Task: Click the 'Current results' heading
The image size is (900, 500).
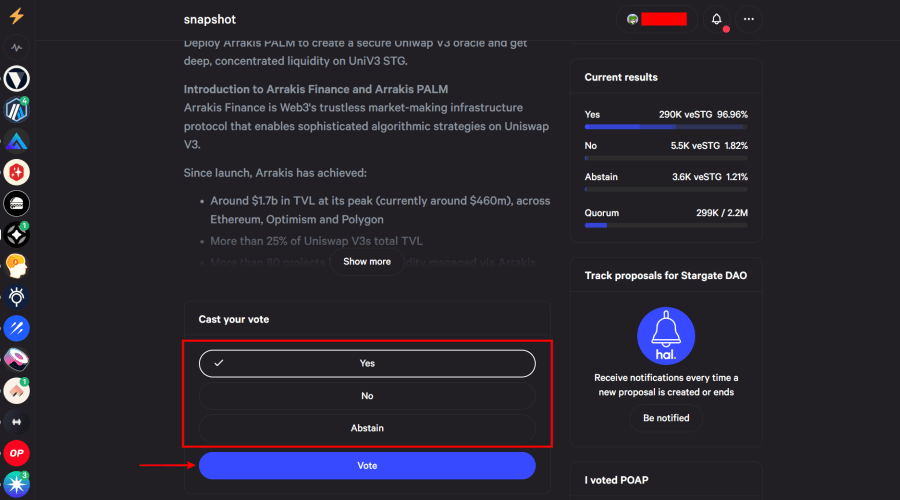Action: [621, 77]
